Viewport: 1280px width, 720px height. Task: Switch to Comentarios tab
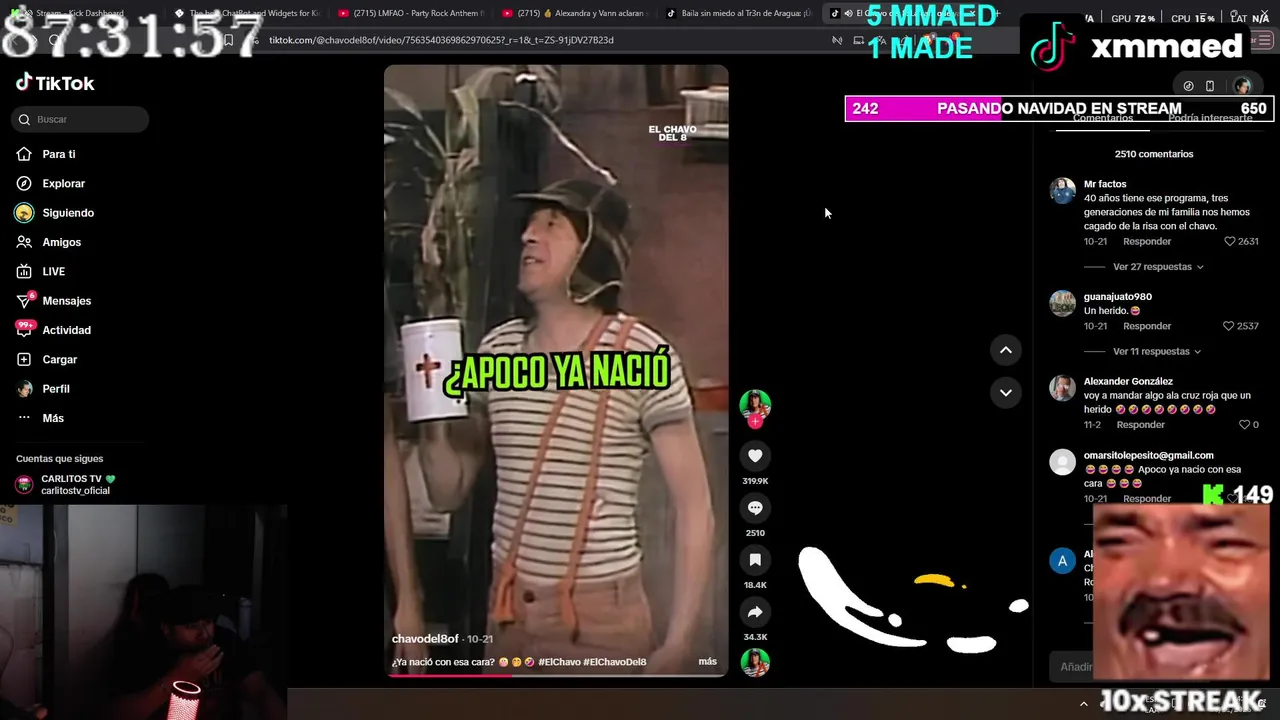click(x=1103, y=118)
